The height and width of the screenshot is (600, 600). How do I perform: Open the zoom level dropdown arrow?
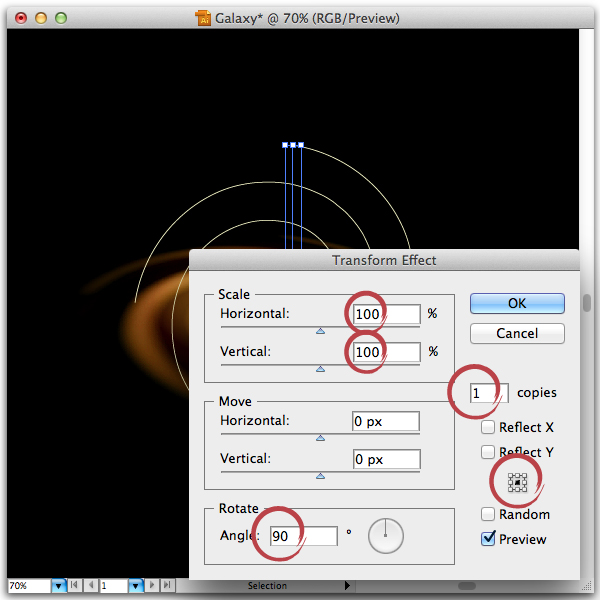pos(59,585)
